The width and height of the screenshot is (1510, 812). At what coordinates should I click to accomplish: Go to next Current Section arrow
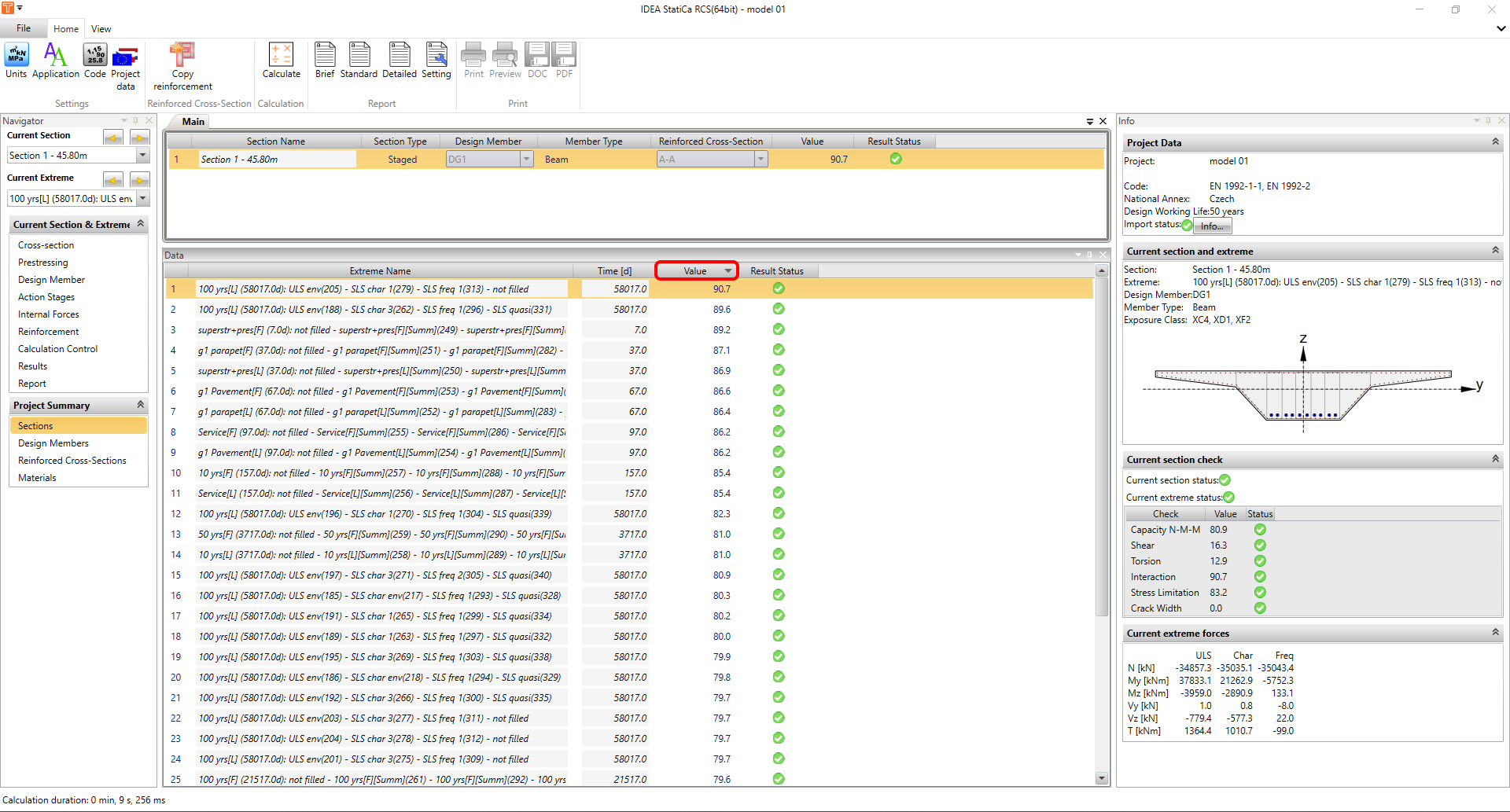tap(139, 138)
